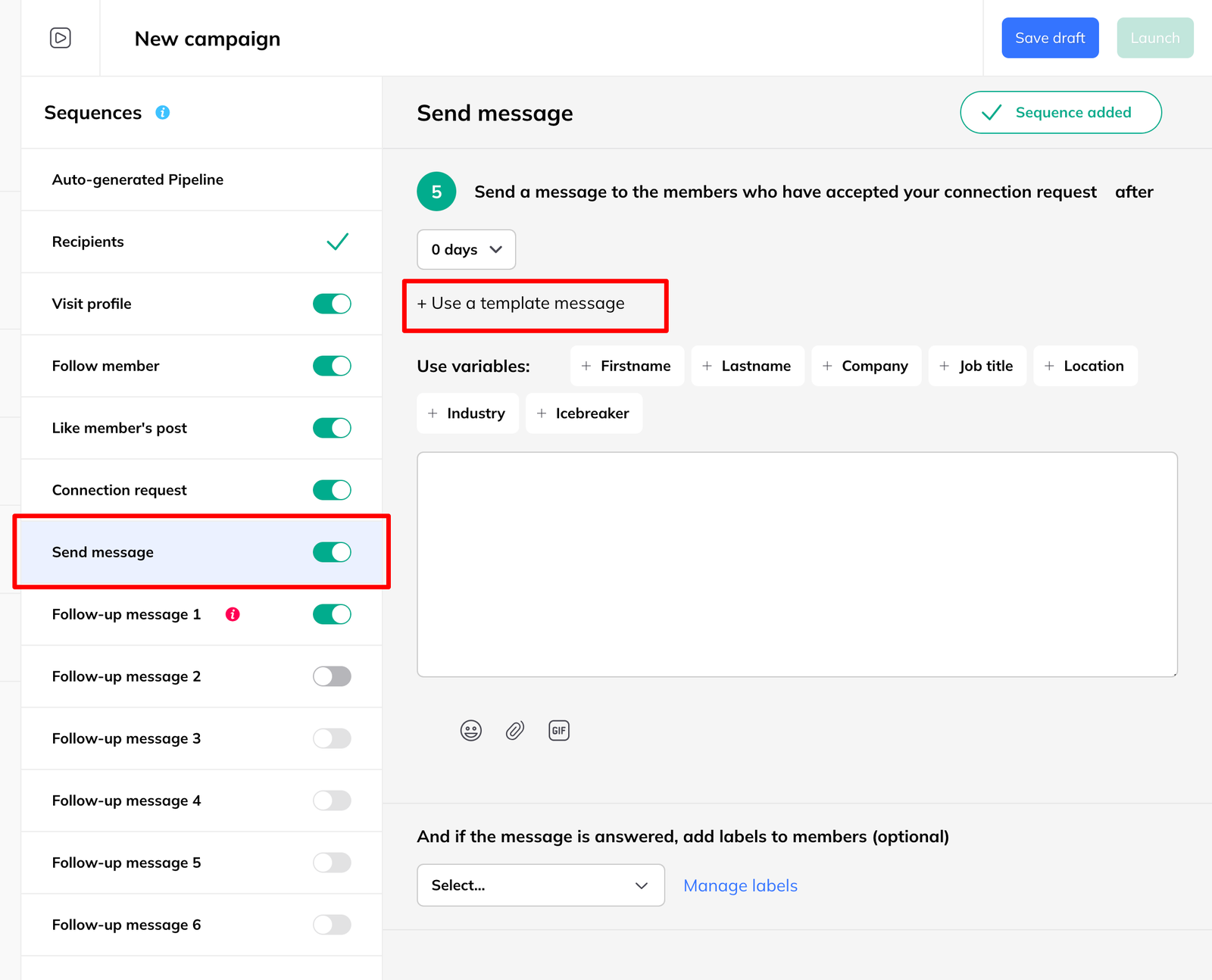Open the Manage labels link

point(740,885)
